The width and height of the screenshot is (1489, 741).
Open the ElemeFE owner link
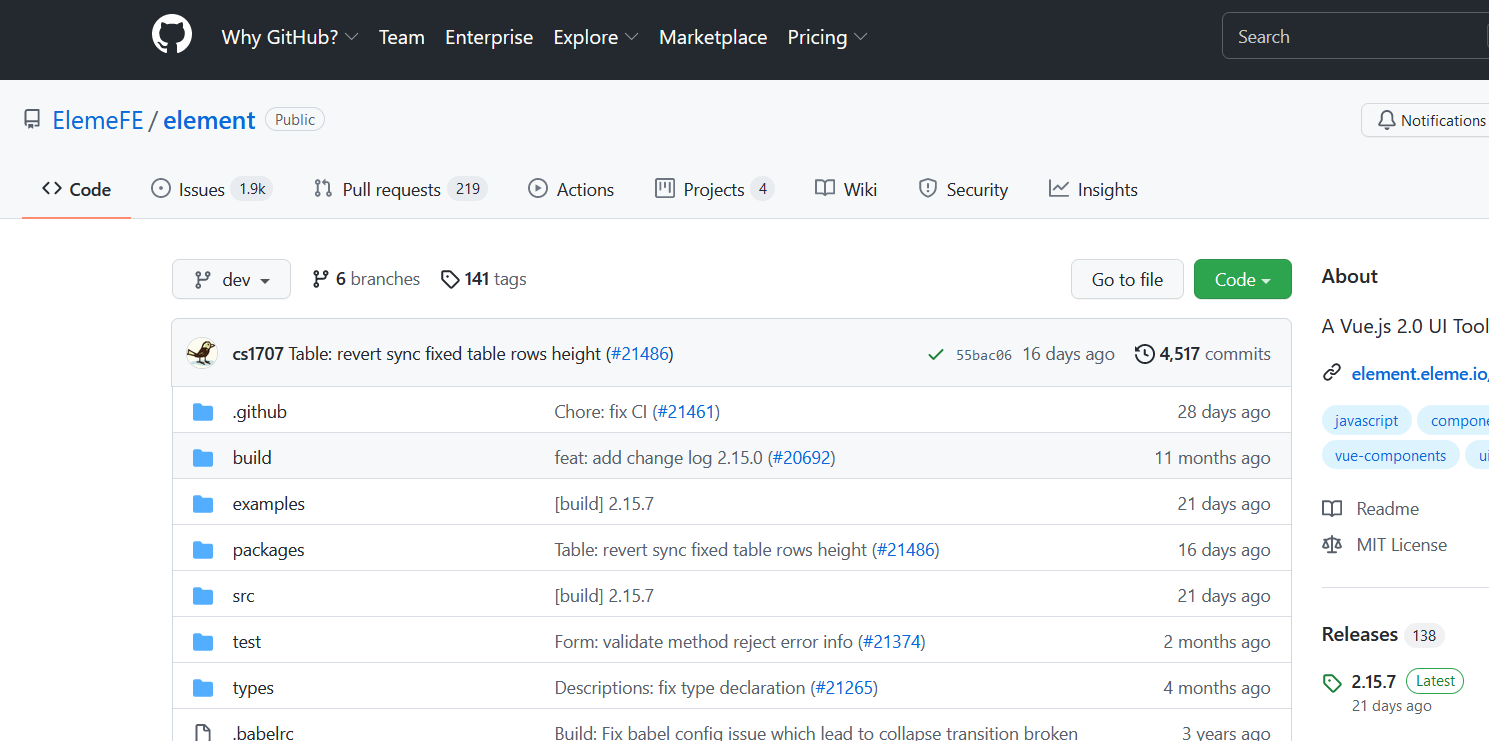click(98, 120)
